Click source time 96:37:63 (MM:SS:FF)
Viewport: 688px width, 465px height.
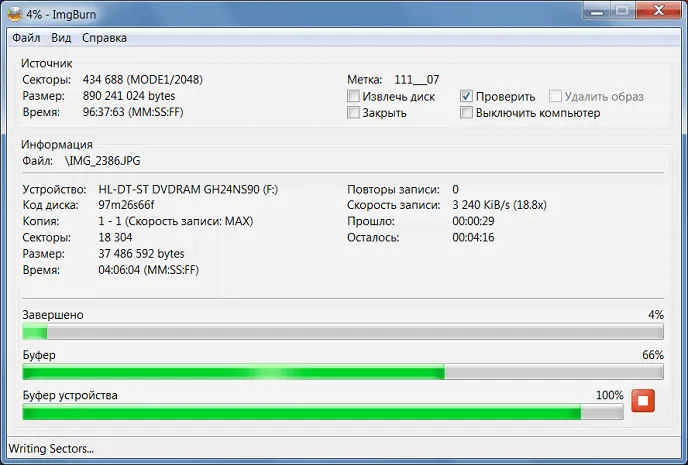coord(133,112)
